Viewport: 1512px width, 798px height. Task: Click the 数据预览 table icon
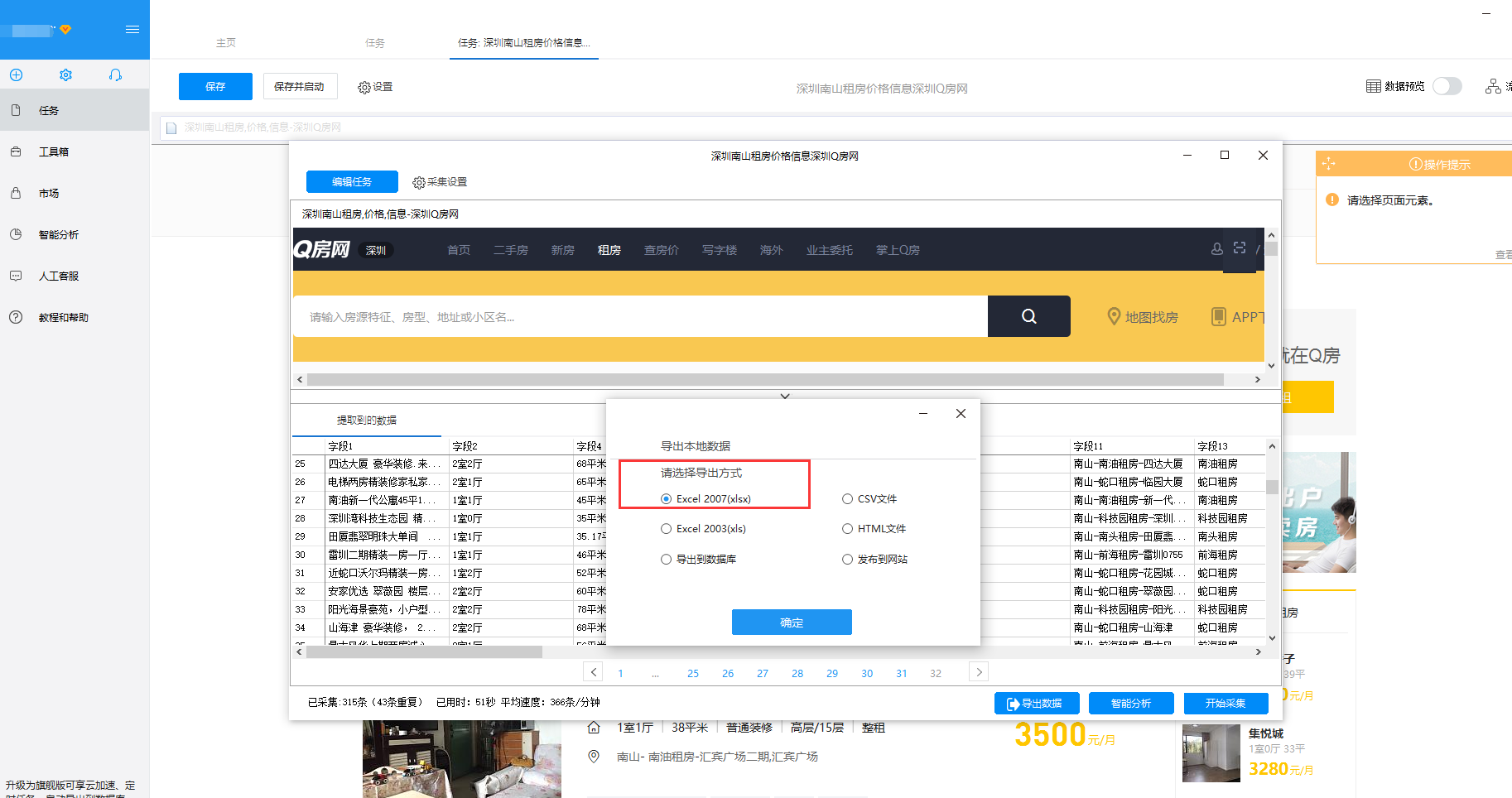pos(1373,86)
